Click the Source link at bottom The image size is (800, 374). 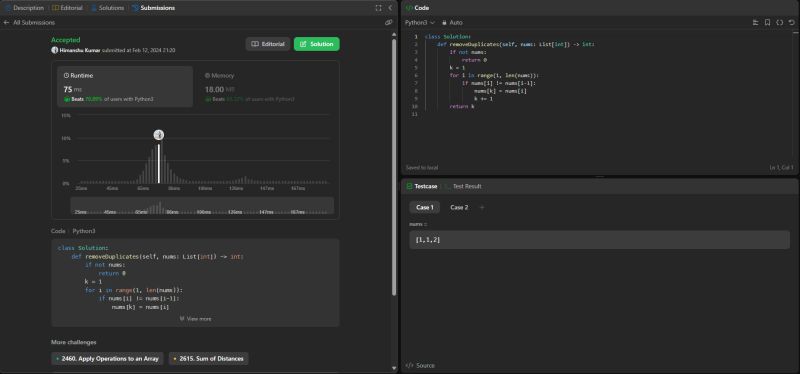click(420, 365)
